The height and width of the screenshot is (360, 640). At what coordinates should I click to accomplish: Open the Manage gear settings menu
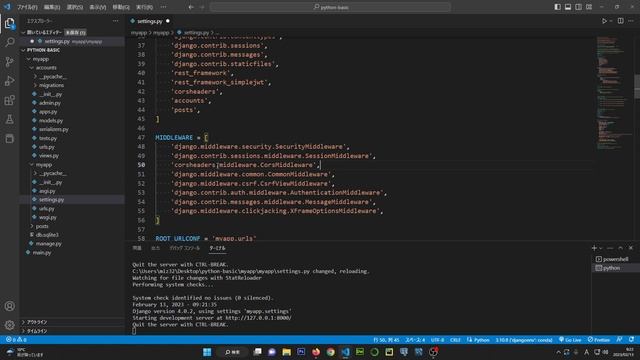pyautogui.click(x=9, y=325)
